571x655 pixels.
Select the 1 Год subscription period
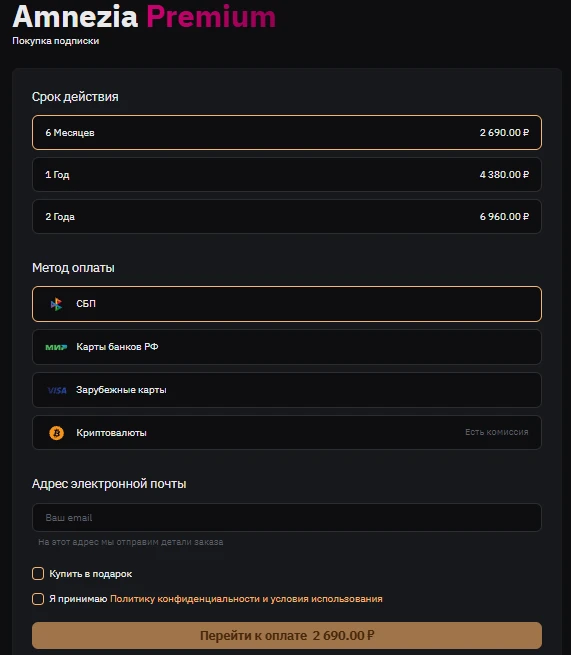[287, 175]
